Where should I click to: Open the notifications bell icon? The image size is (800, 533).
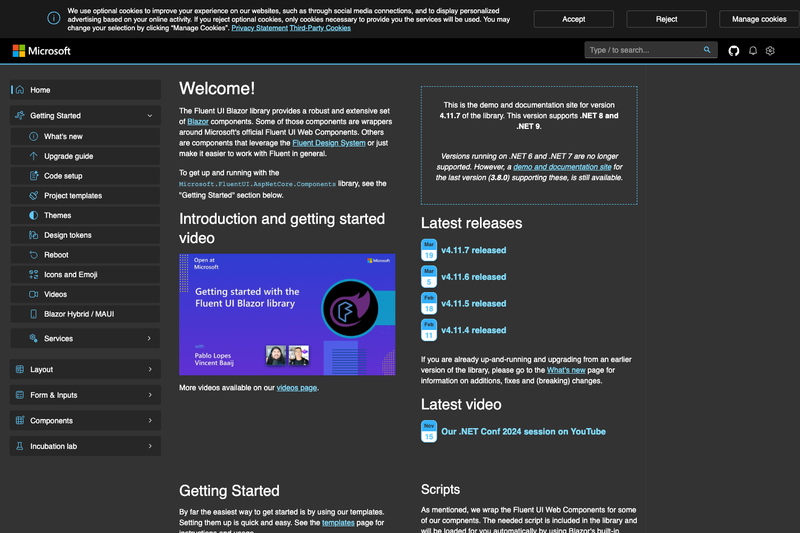point(753,50)
